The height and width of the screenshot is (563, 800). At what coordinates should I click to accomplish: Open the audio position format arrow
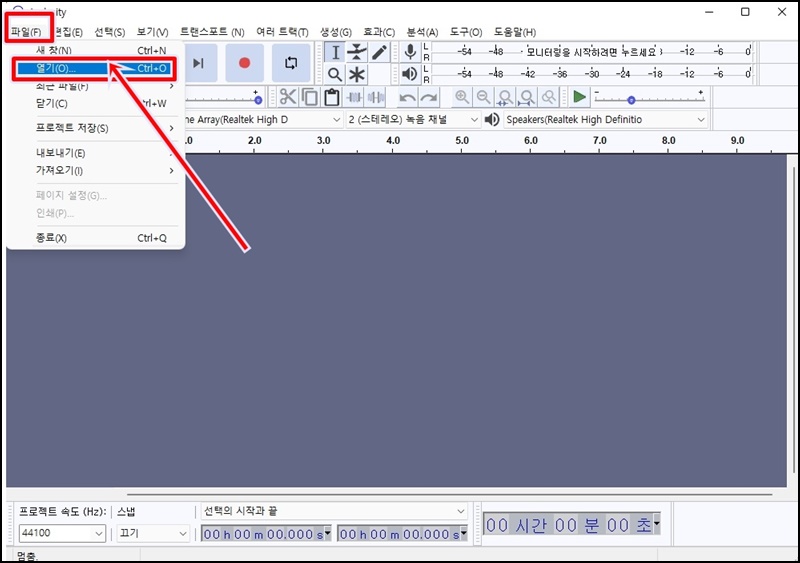click(x=657, y=524)
